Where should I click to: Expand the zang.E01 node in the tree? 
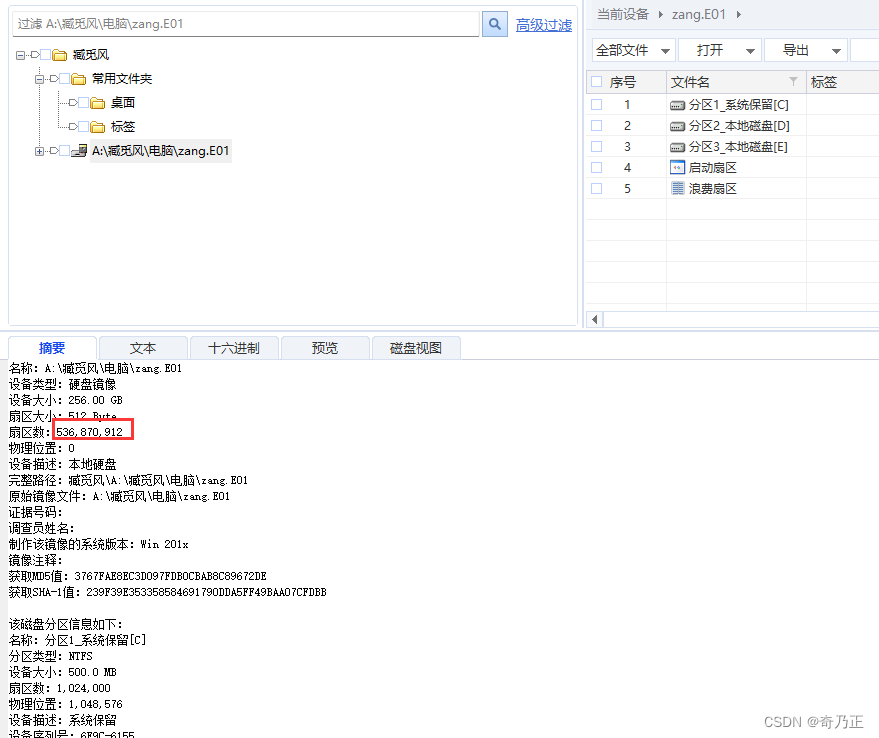point(38,150)
